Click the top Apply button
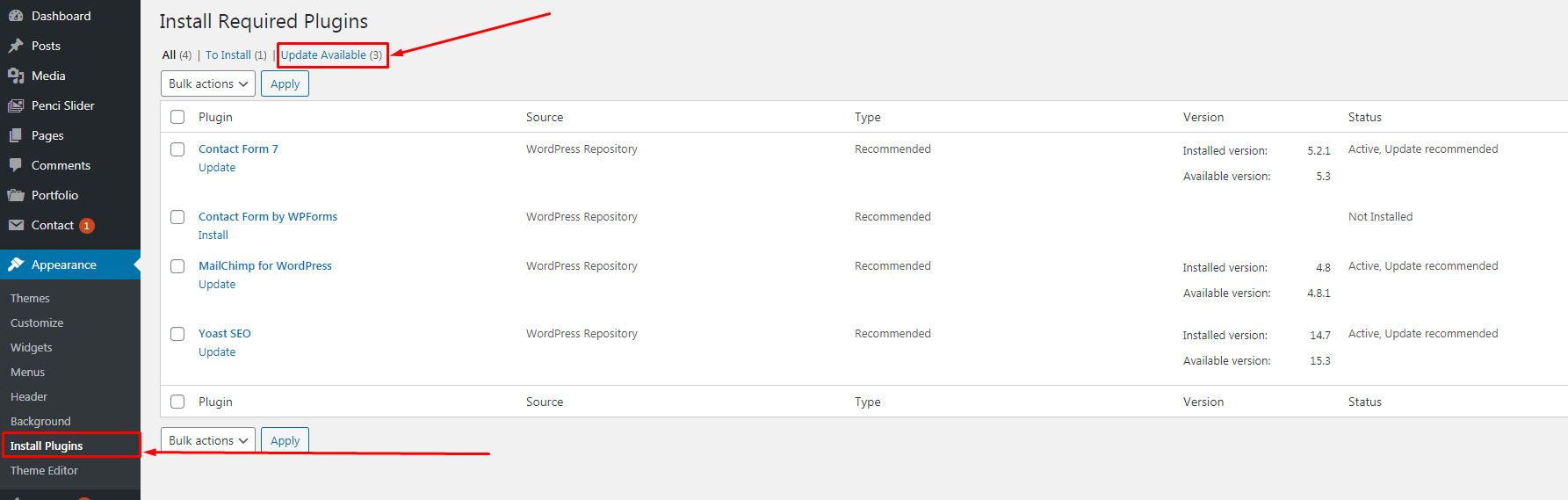1568x500 pixels. (x=285, y=83)
